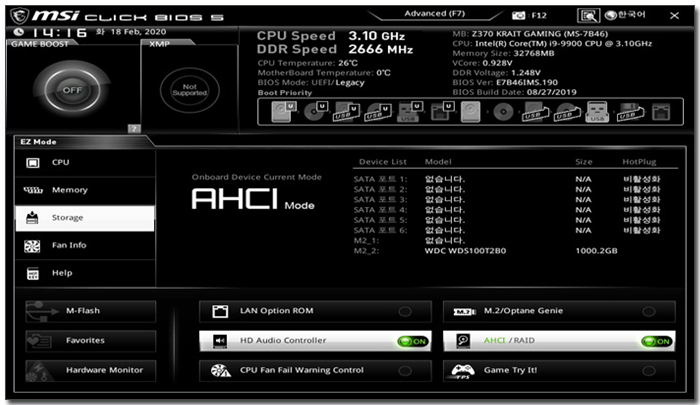Open the Fan Info section
Screen dimensions: 700x405
tap(85, 246)
